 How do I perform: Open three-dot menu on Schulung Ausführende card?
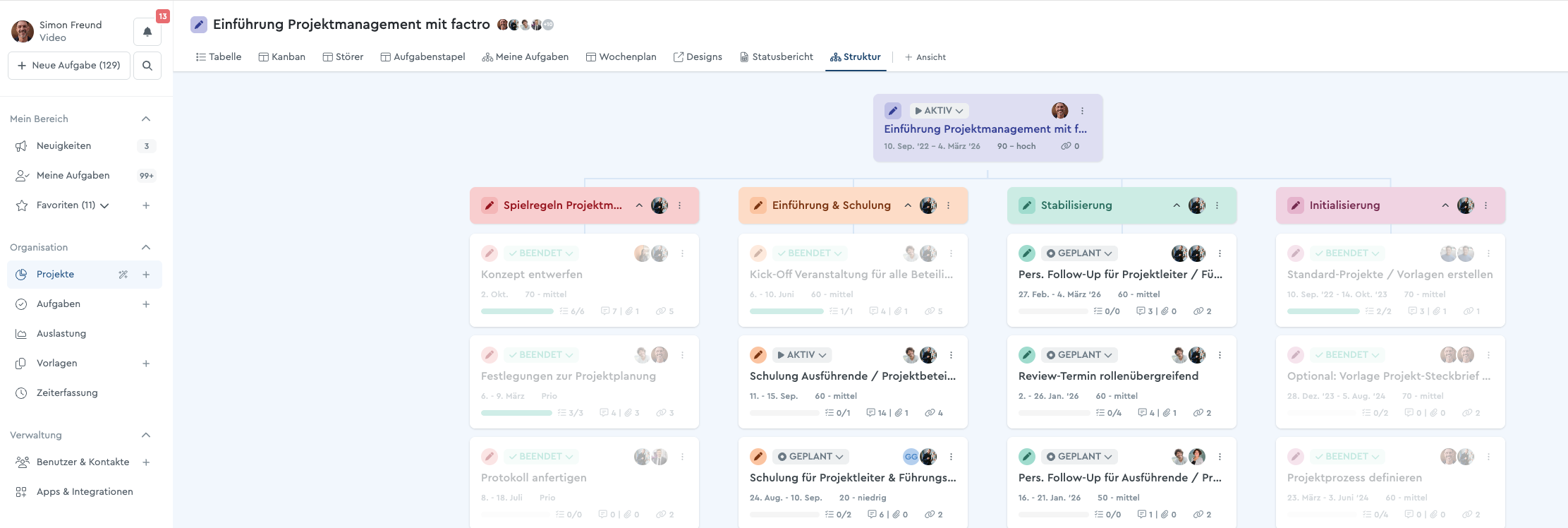(952, 355)
